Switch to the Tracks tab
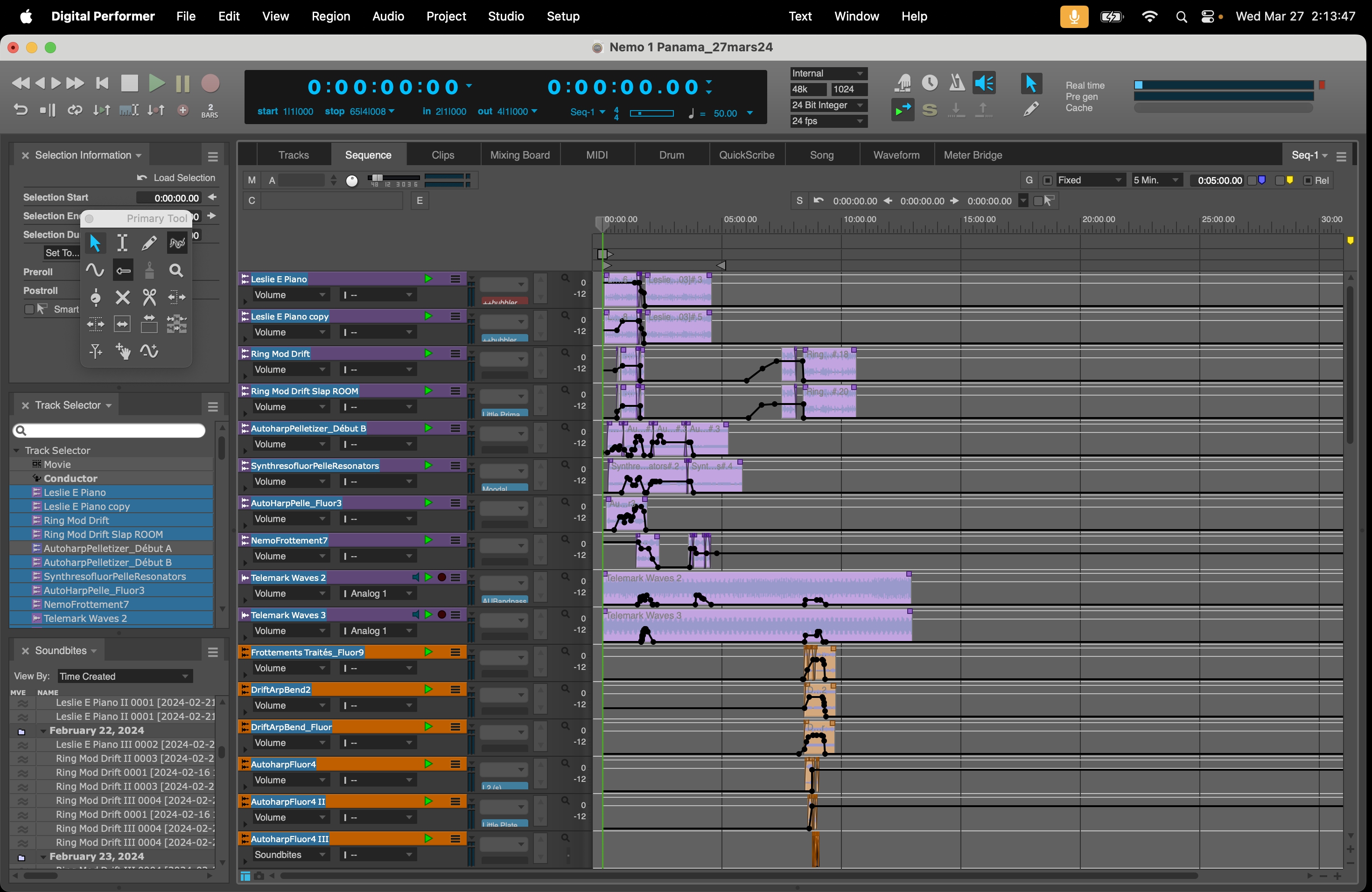The width and height of the screenshot is (1372, 892). click(x=294, y=155)
